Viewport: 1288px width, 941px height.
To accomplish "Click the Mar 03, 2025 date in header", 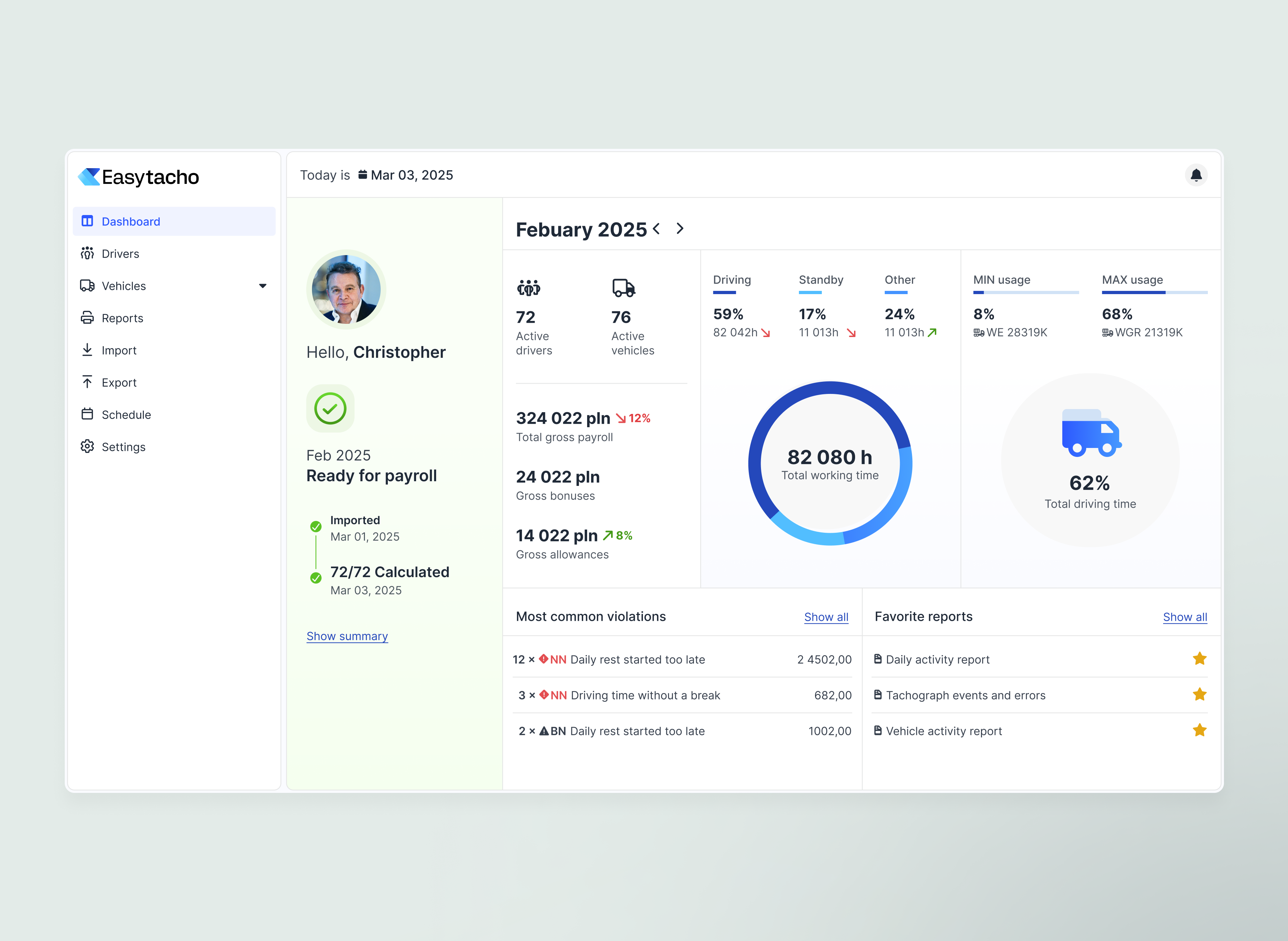I will (x=412, y=175).
